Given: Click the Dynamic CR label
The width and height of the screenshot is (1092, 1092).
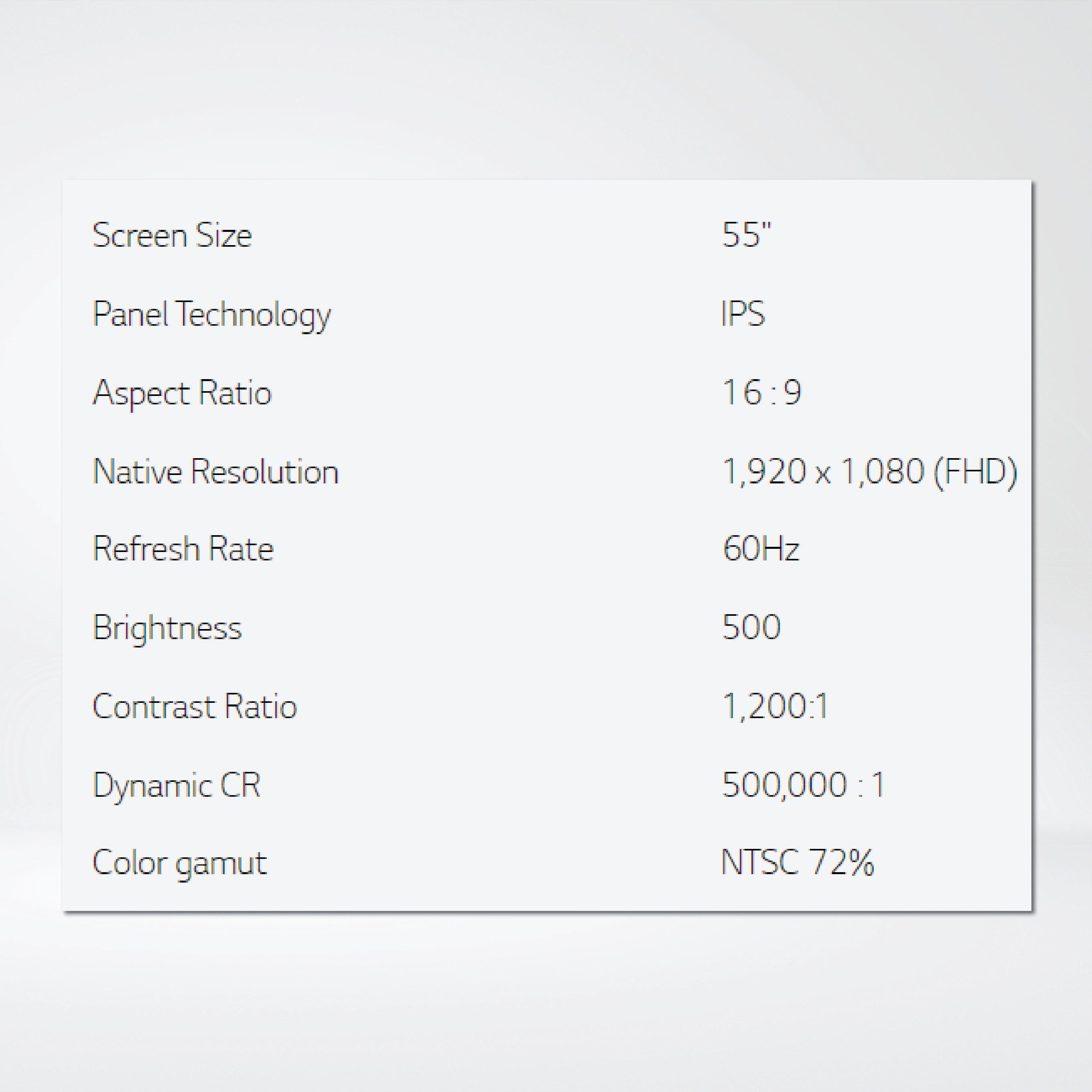Looking at the screenshot, I should 177,785.
